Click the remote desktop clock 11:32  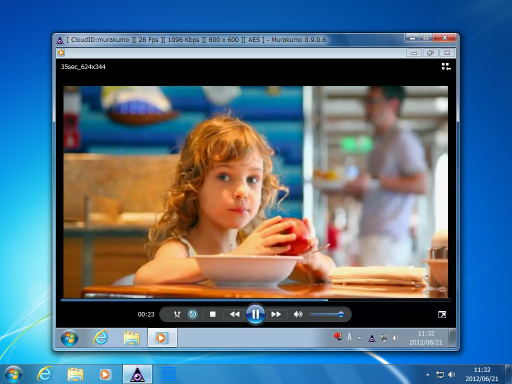click(x=426, y=334)
